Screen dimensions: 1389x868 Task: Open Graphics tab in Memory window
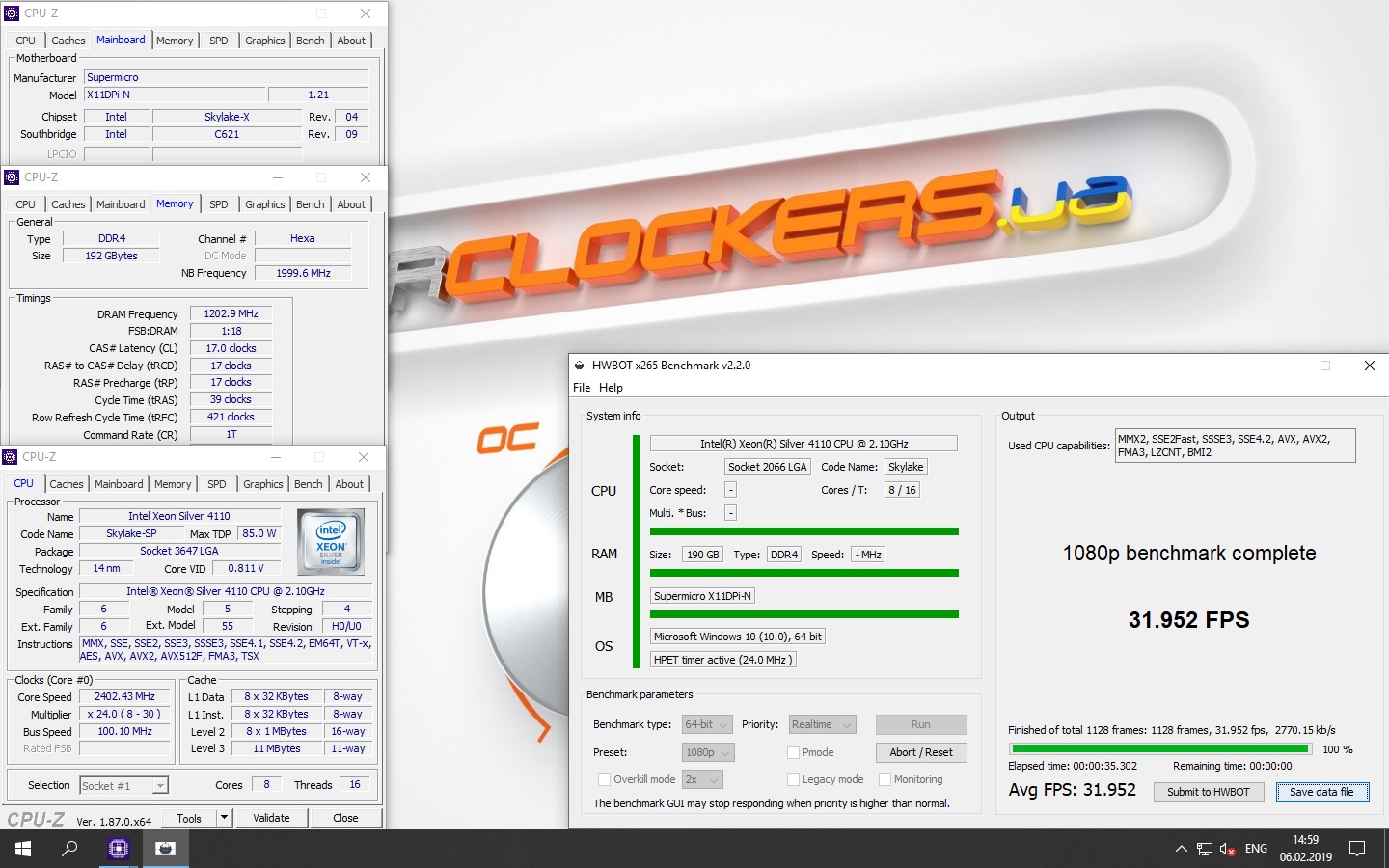point(265,204)
